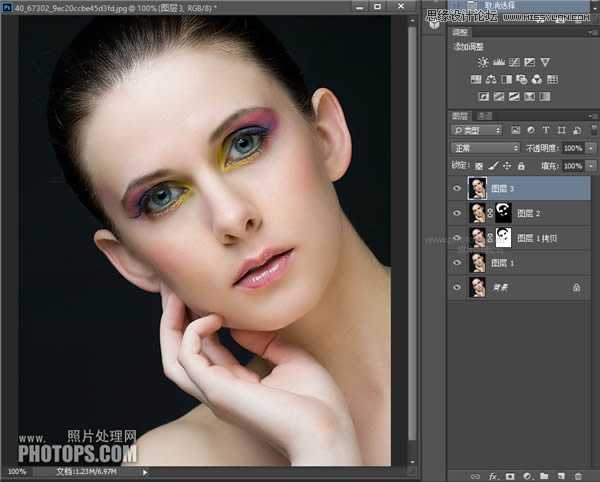Hide 图层 3 with its eye icon
Image resolution: width=600 pixels, height=482 pixels.
[x=458, y=187]
